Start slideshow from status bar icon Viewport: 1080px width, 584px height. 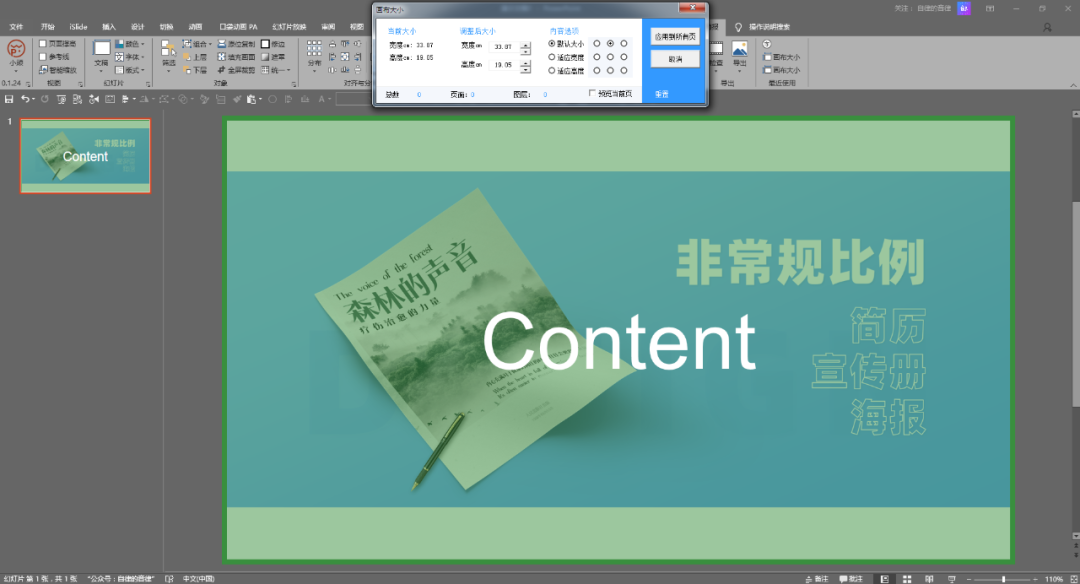pos(952,579)
